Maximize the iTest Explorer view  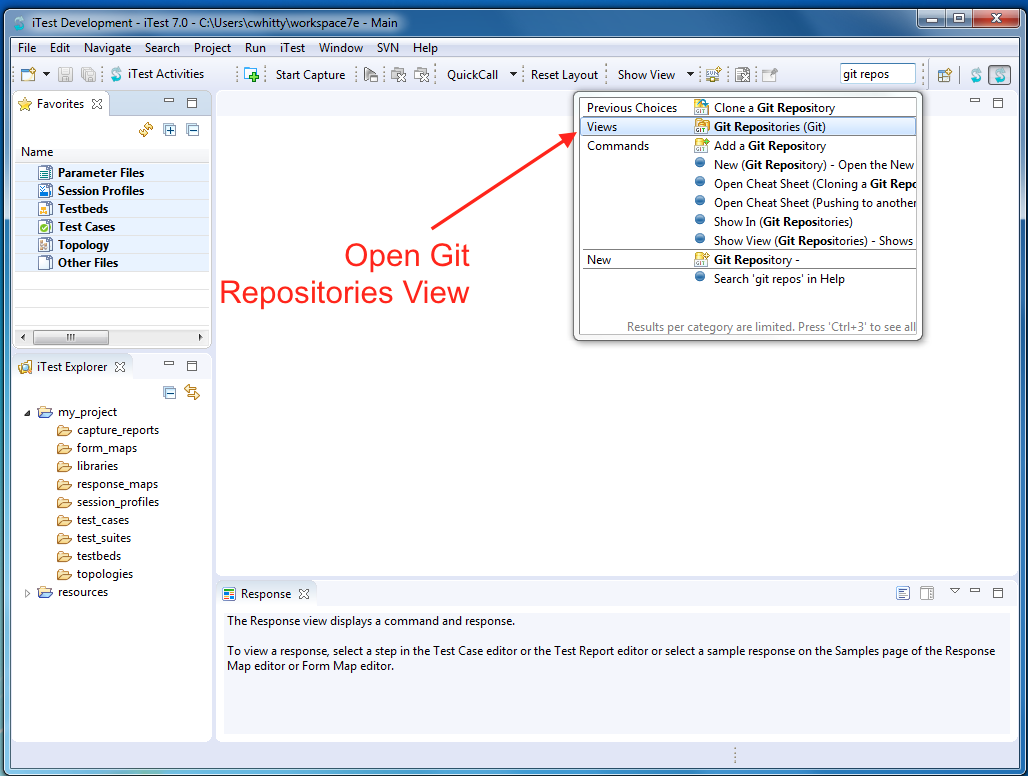(192, 366)
